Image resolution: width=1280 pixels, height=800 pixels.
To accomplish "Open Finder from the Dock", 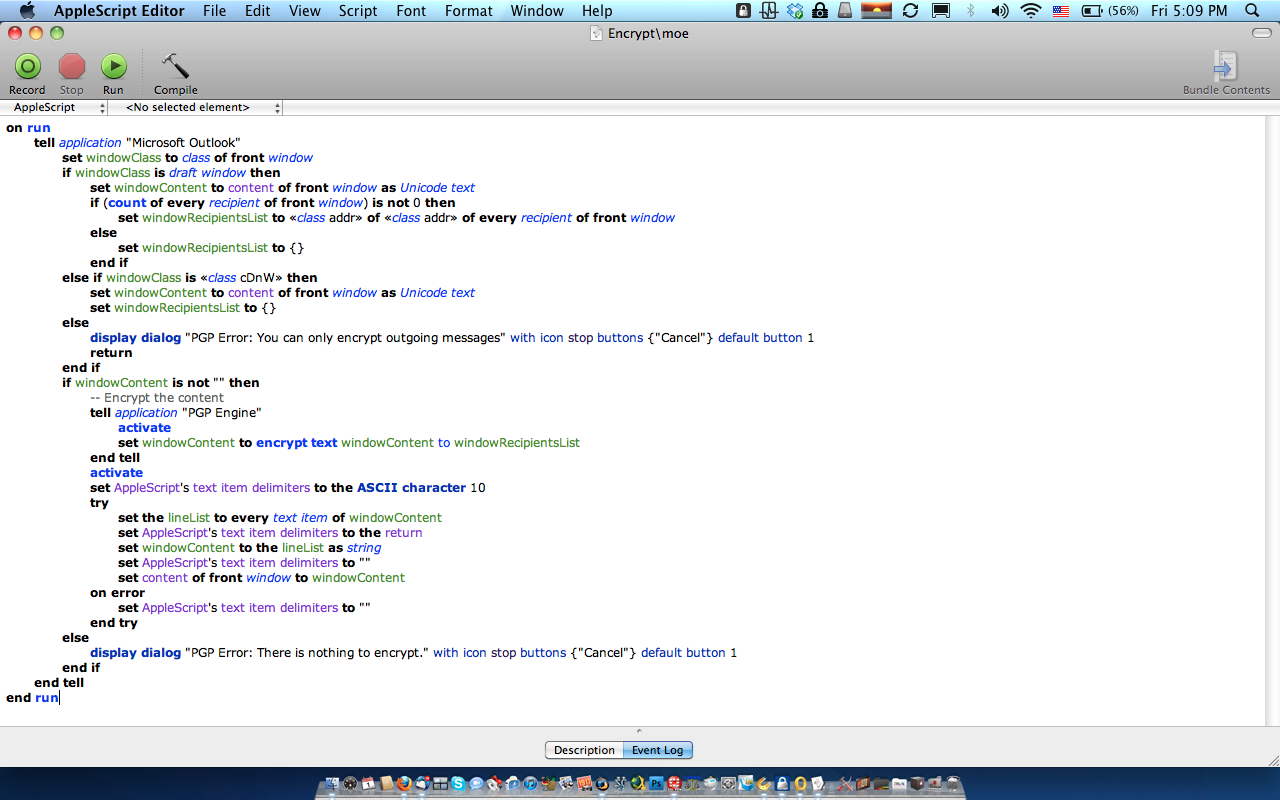I will (x=332, y=783).
